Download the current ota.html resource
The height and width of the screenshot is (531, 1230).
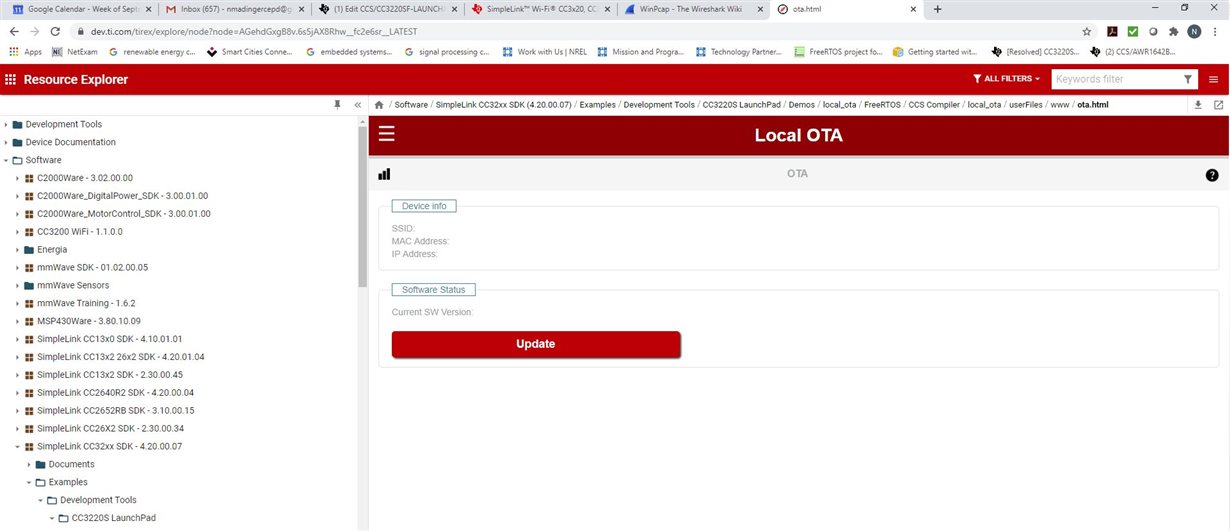pyautogui.click(x=1198, y=104)
